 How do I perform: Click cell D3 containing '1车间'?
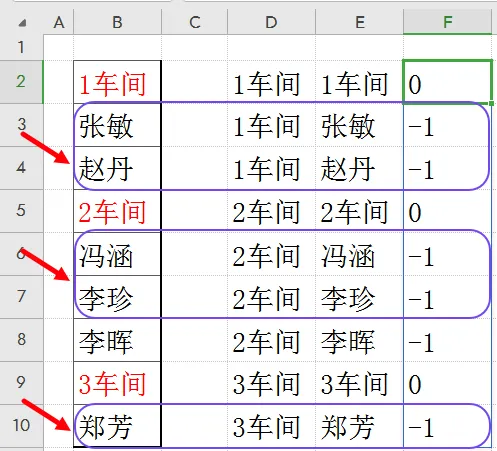point(271,125)
